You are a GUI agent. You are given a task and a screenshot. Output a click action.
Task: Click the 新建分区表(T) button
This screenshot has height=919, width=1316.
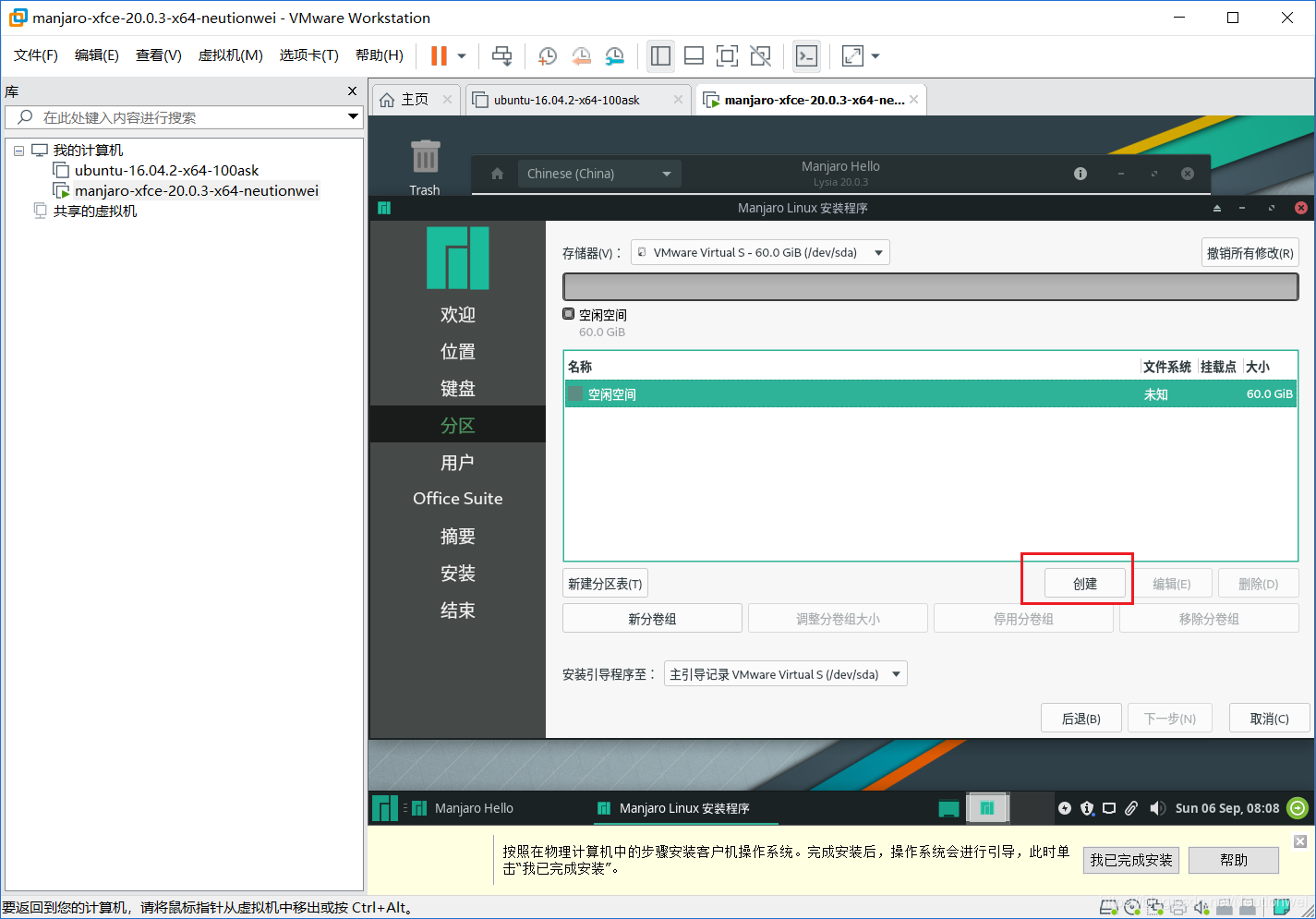605,584
